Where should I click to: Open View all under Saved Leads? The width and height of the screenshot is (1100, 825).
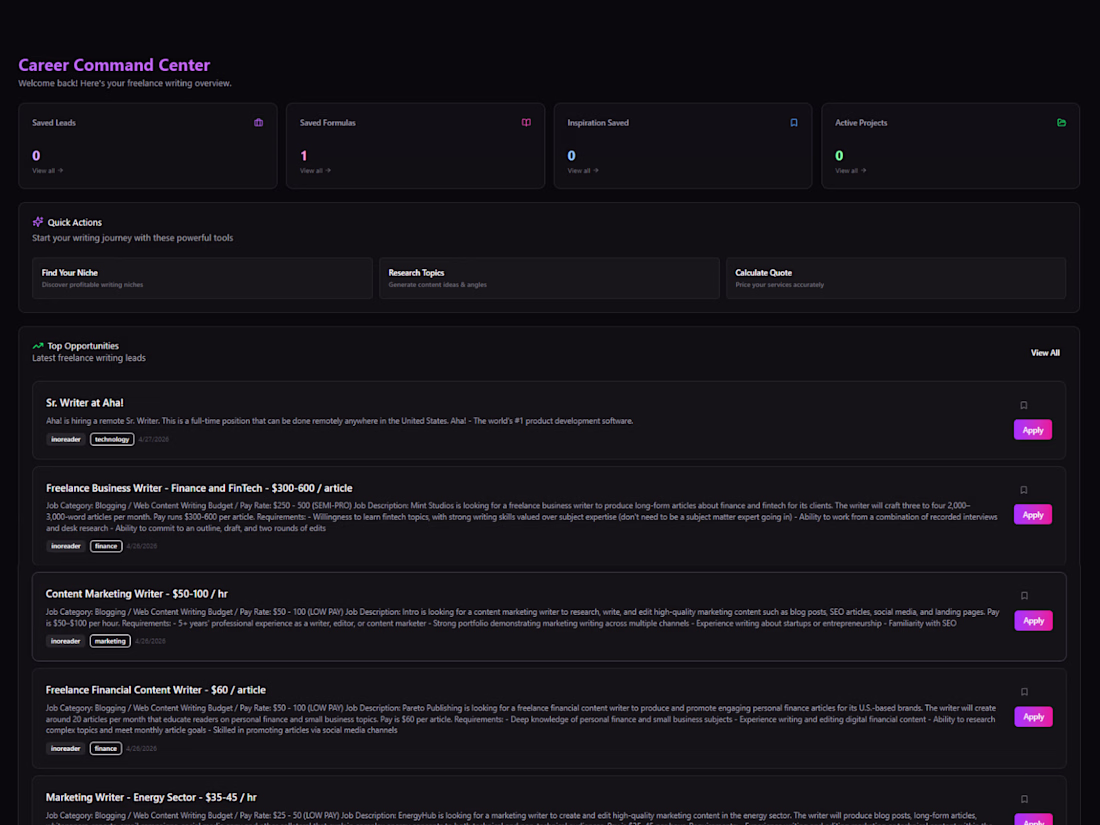(x=47, y=170)
